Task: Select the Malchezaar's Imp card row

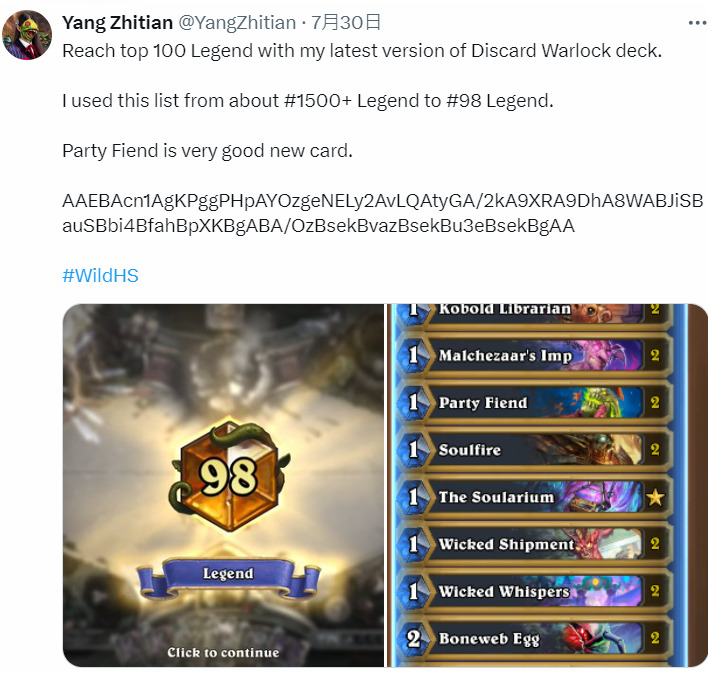Action: click(533, 355)
